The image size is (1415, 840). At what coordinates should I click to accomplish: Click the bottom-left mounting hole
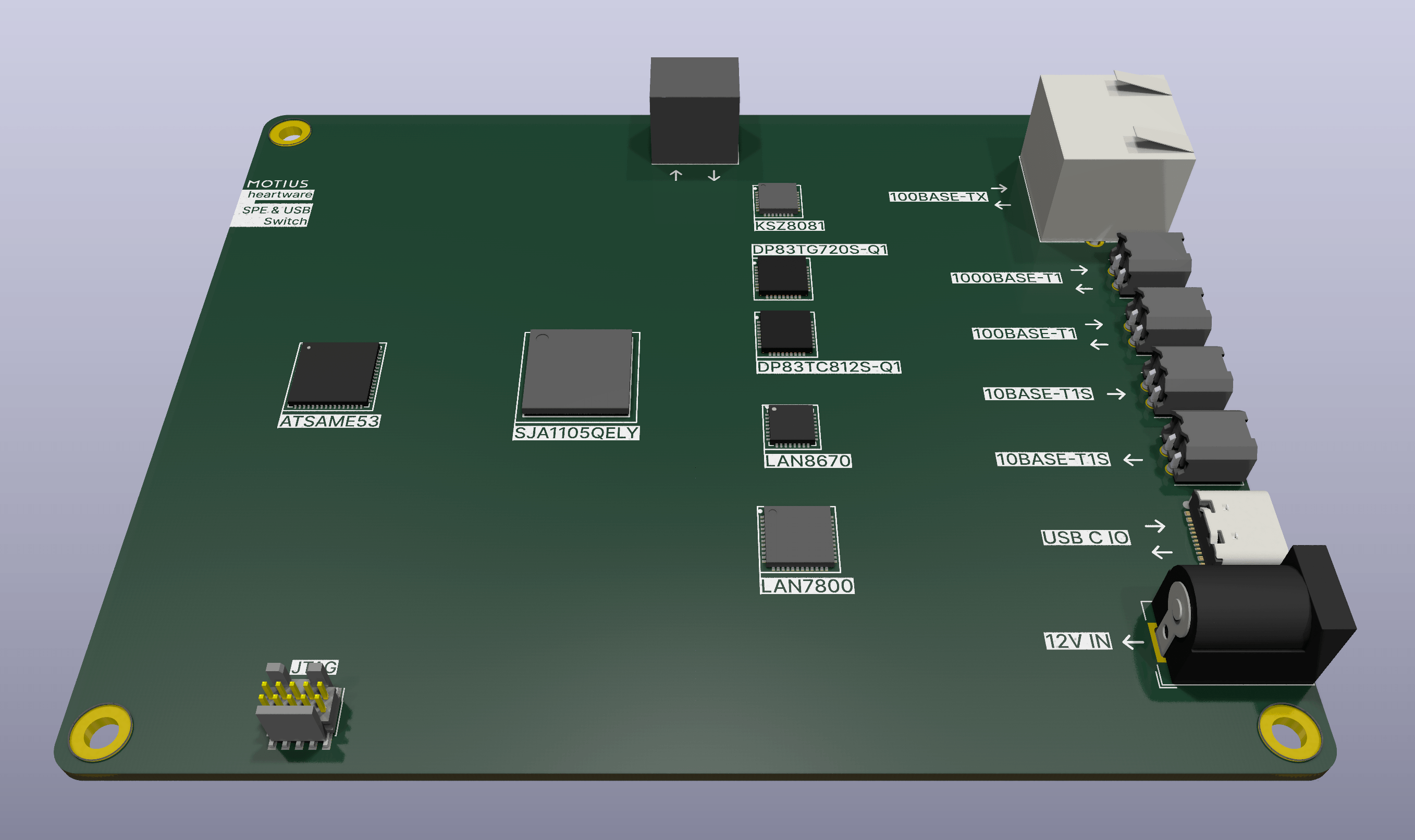(x=101, y=734)
